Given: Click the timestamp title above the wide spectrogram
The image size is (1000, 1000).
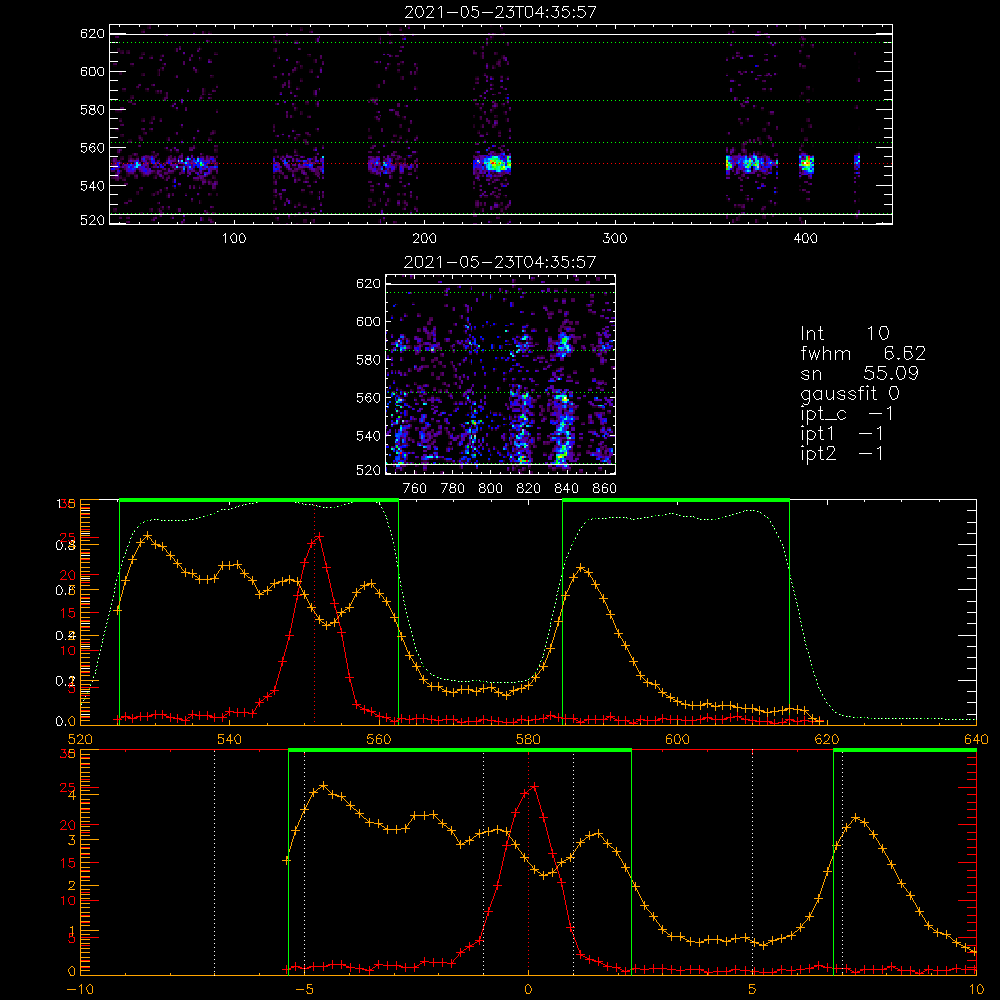Looking at the screenshot, I should [x=500, y=12].
